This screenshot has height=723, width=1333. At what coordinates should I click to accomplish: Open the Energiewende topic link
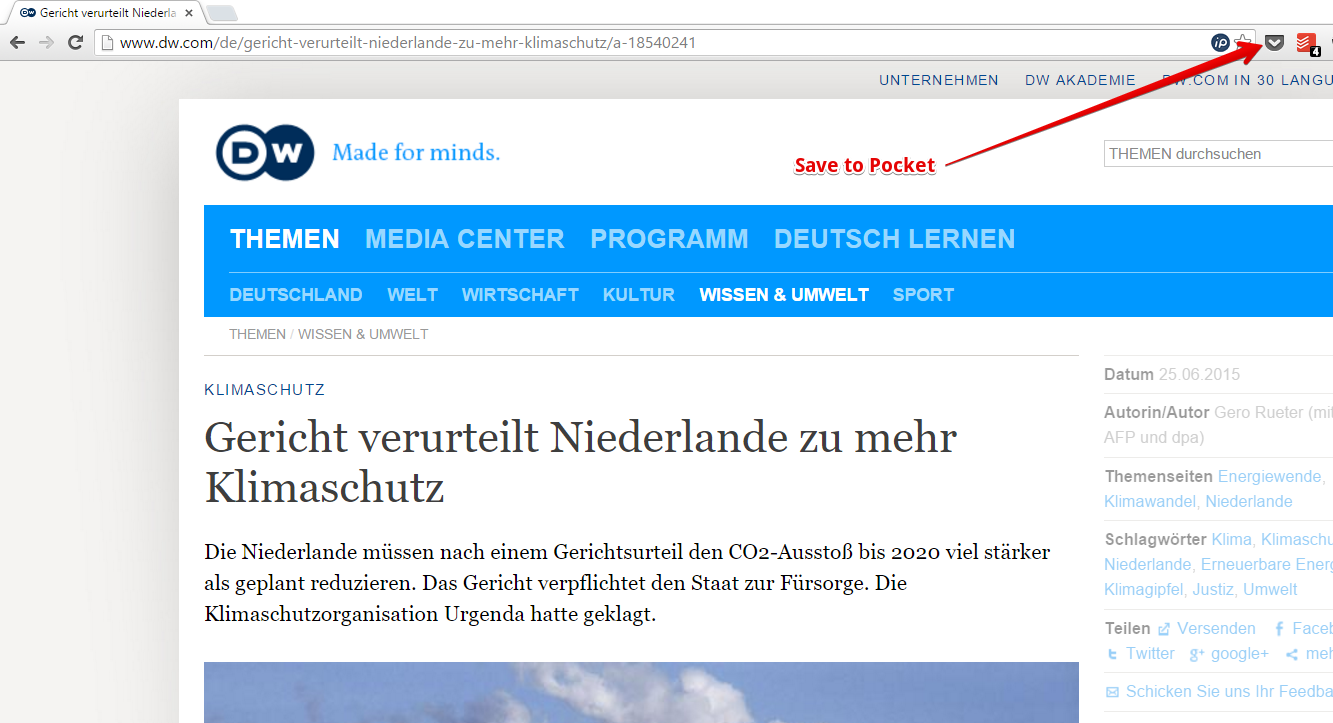(x=1269, y=477)
